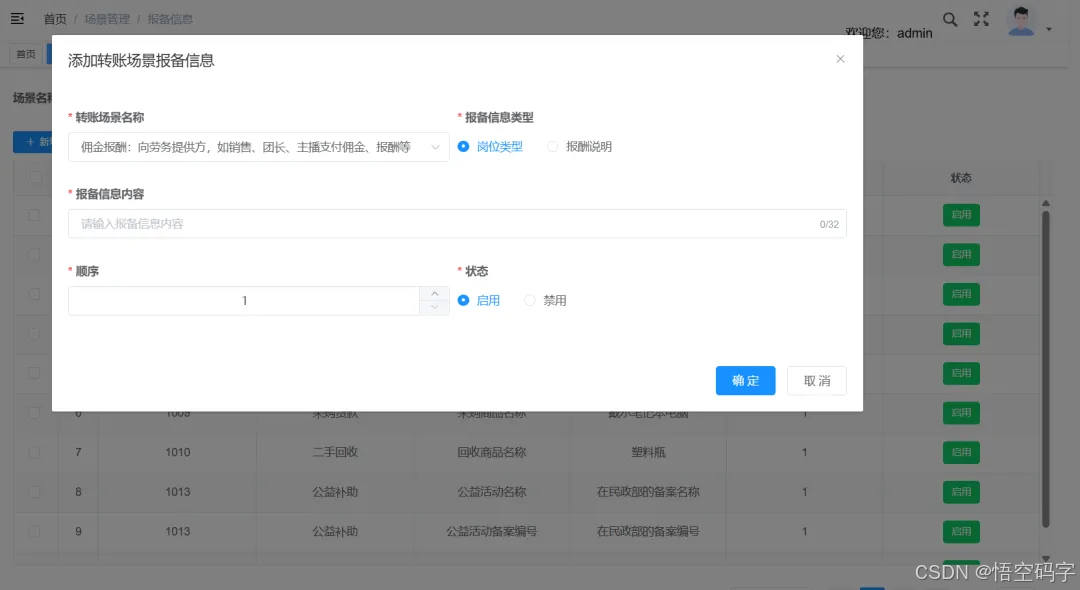This screenshot has width=1080, height=590.
Task: Focus the 报备信息内容 input field
Action: pyautogui.click(x=457, y=224)
